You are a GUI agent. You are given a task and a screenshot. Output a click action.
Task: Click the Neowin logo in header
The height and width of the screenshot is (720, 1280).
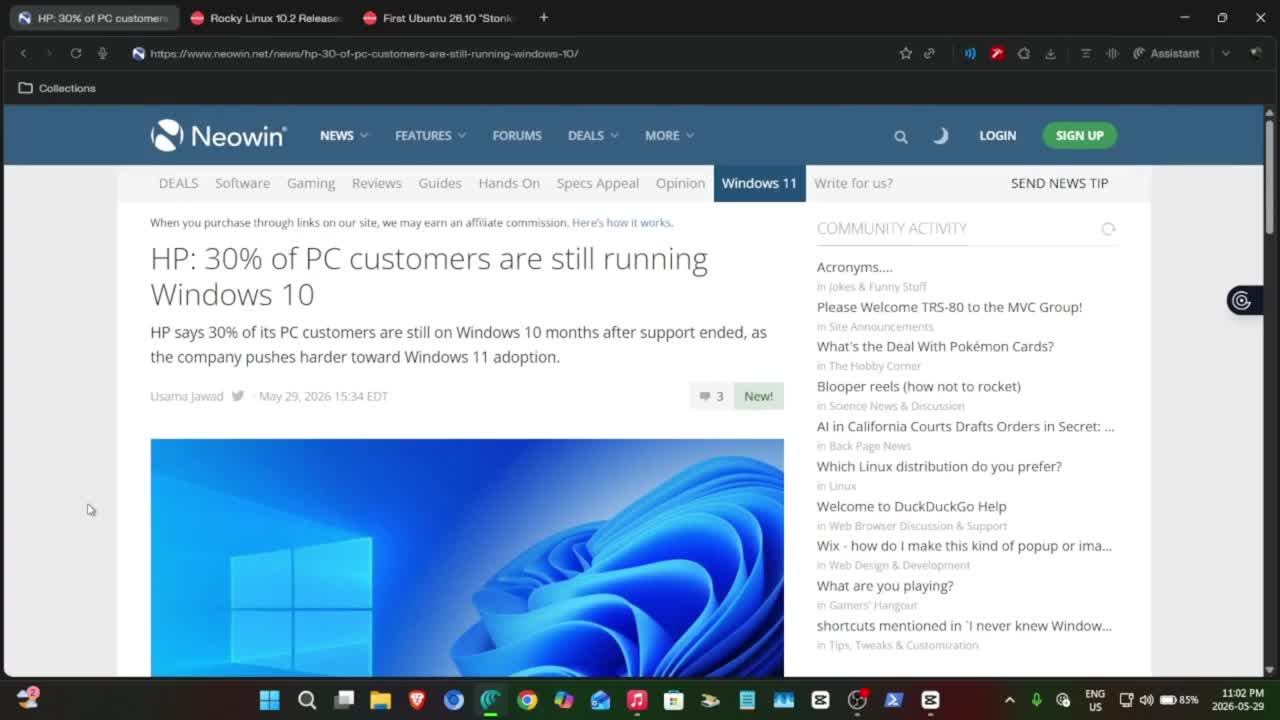click(219, 135)
